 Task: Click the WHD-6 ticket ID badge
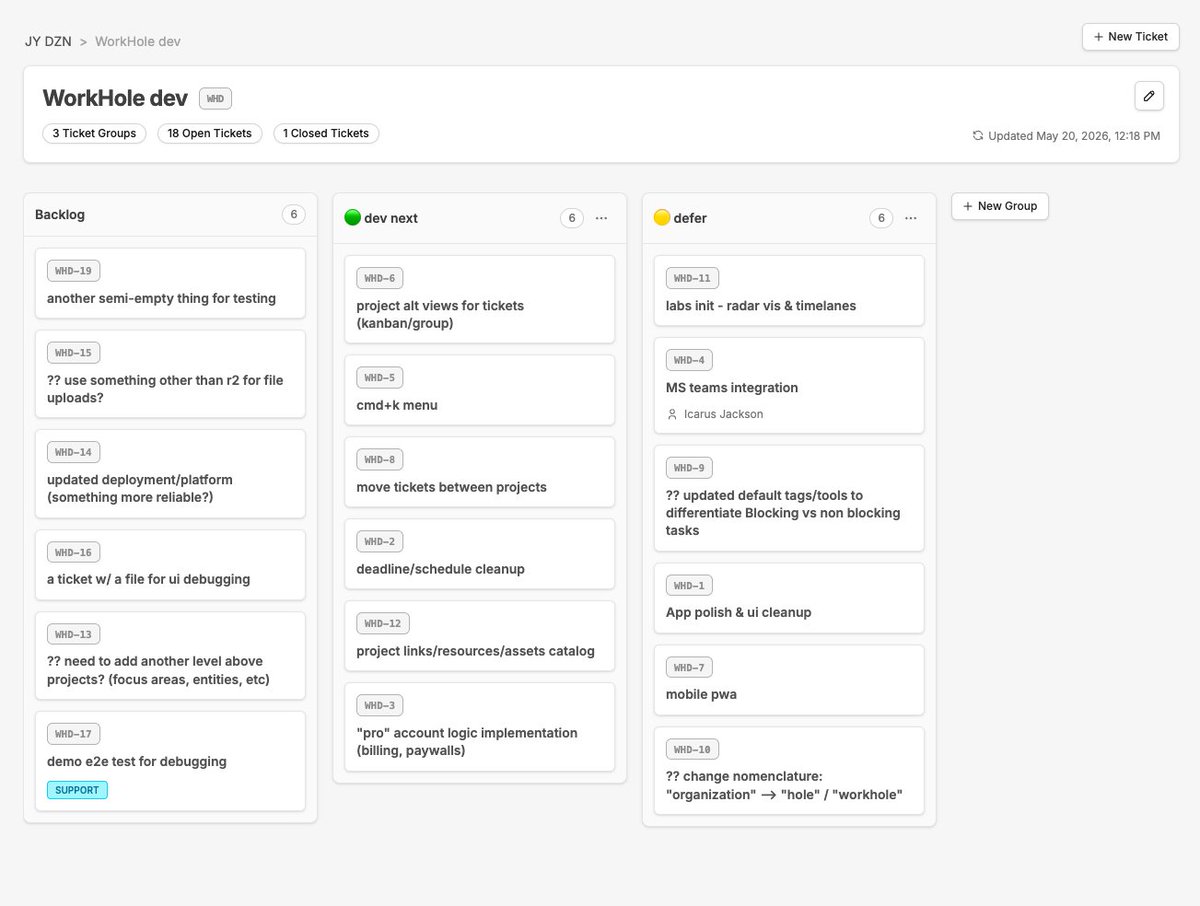coord(379,278)
